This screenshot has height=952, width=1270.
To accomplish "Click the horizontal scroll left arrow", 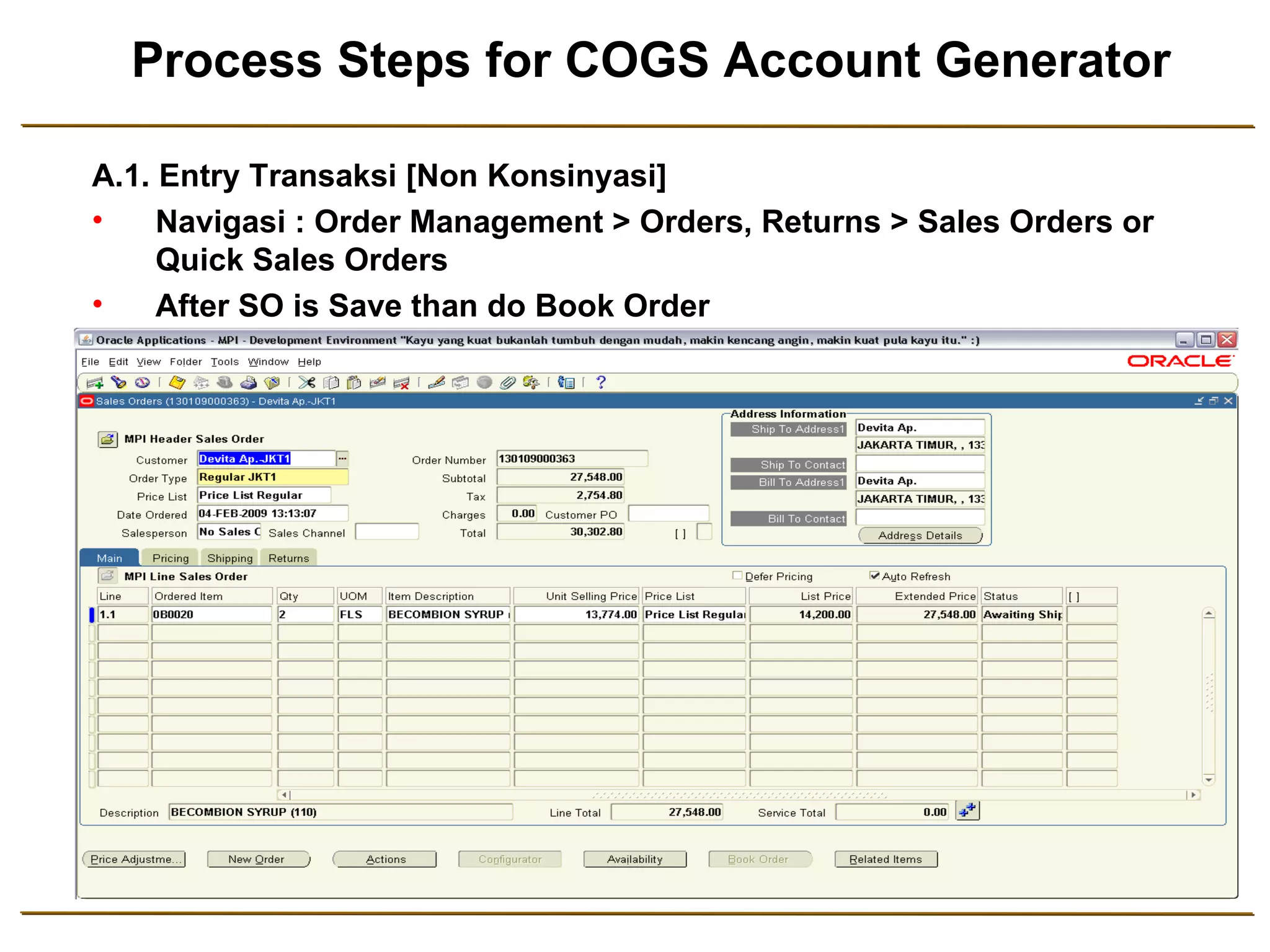I will 284,795.
